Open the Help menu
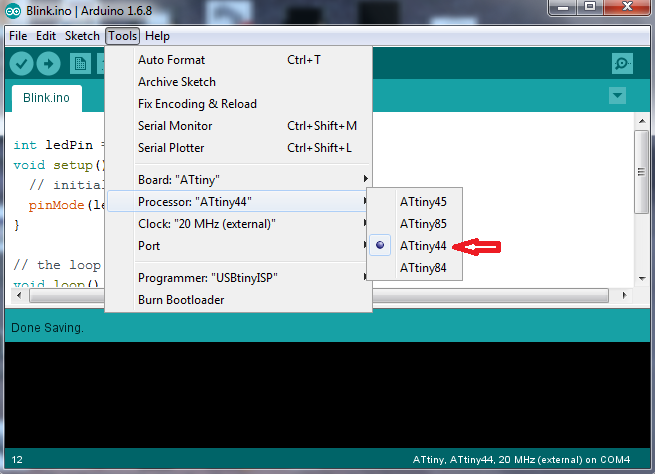 (x=157, y=36)
